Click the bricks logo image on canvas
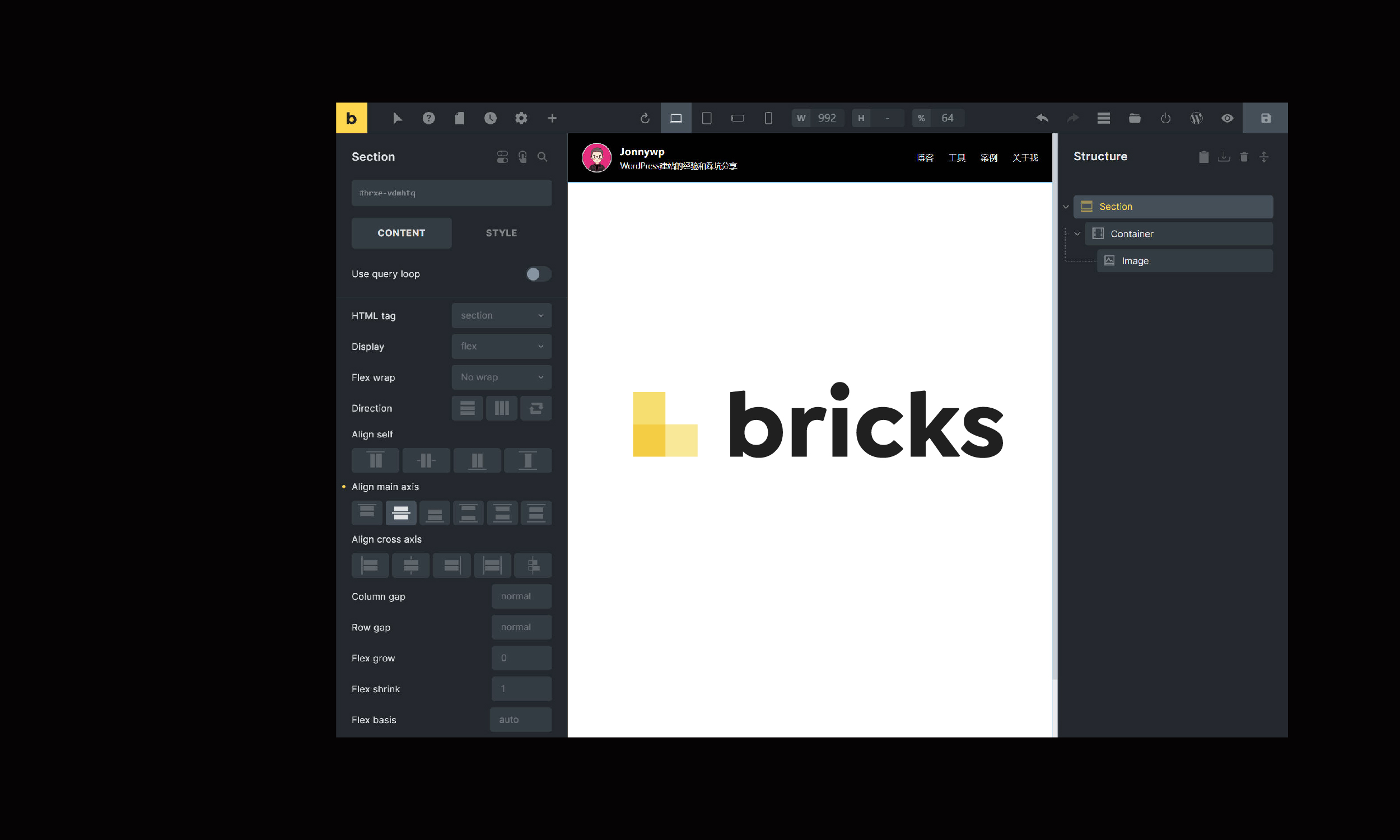The width and height of the screenshot is (1400, 840). [x=818, y=419]
